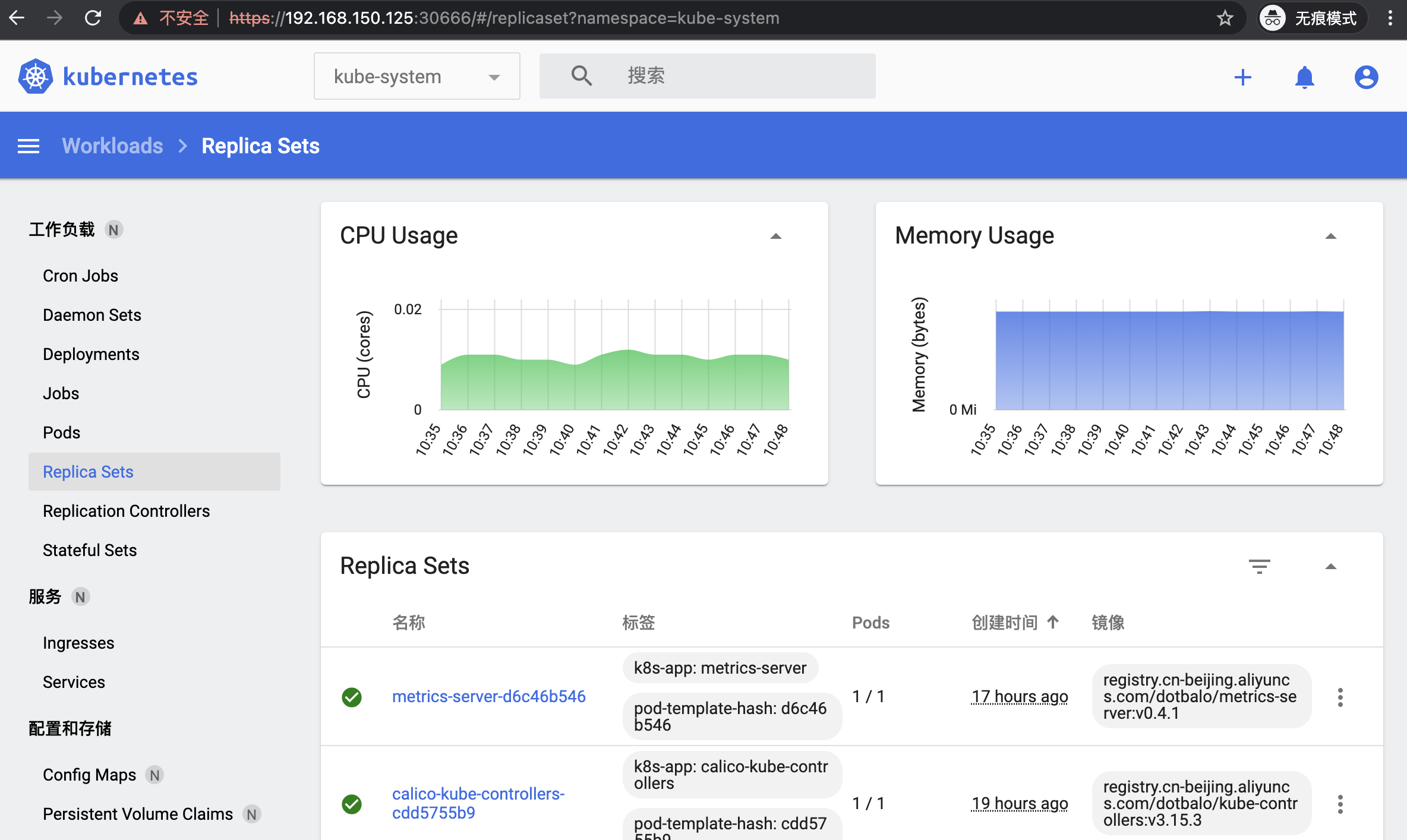
Task: Bookmark this page with star icon
Action: [x=1225, y=18]
